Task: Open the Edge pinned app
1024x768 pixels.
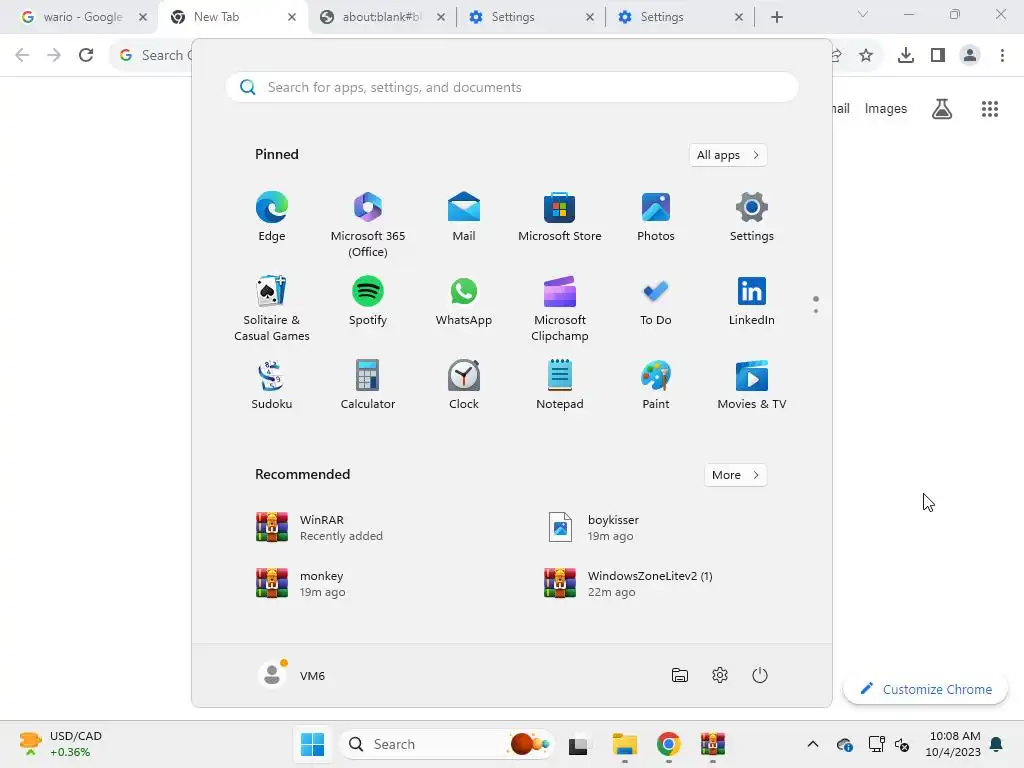Action: pos(272,217)
